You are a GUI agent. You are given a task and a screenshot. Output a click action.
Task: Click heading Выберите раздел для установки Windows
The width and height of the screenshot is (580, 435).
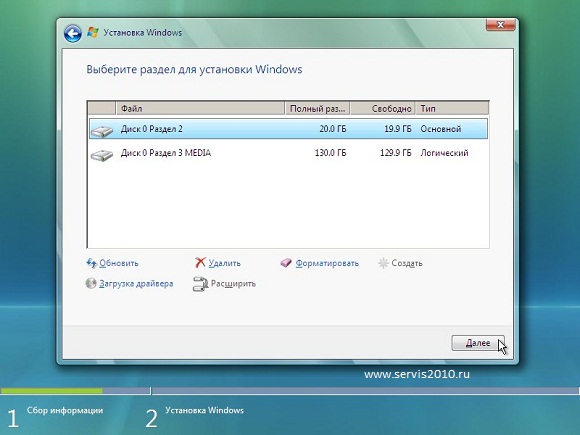194,70
